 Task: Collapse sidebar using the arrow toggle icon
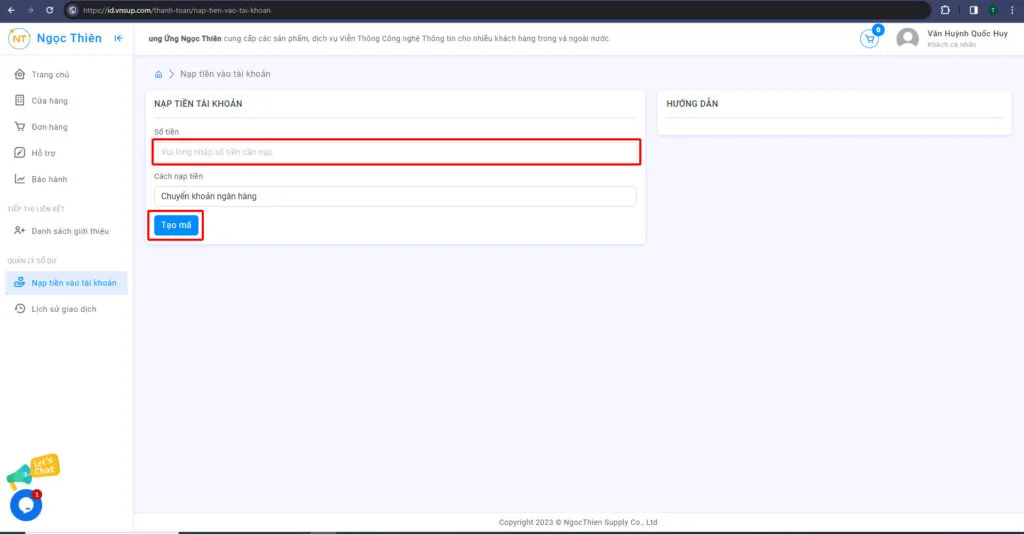click(x=119, y=39)
